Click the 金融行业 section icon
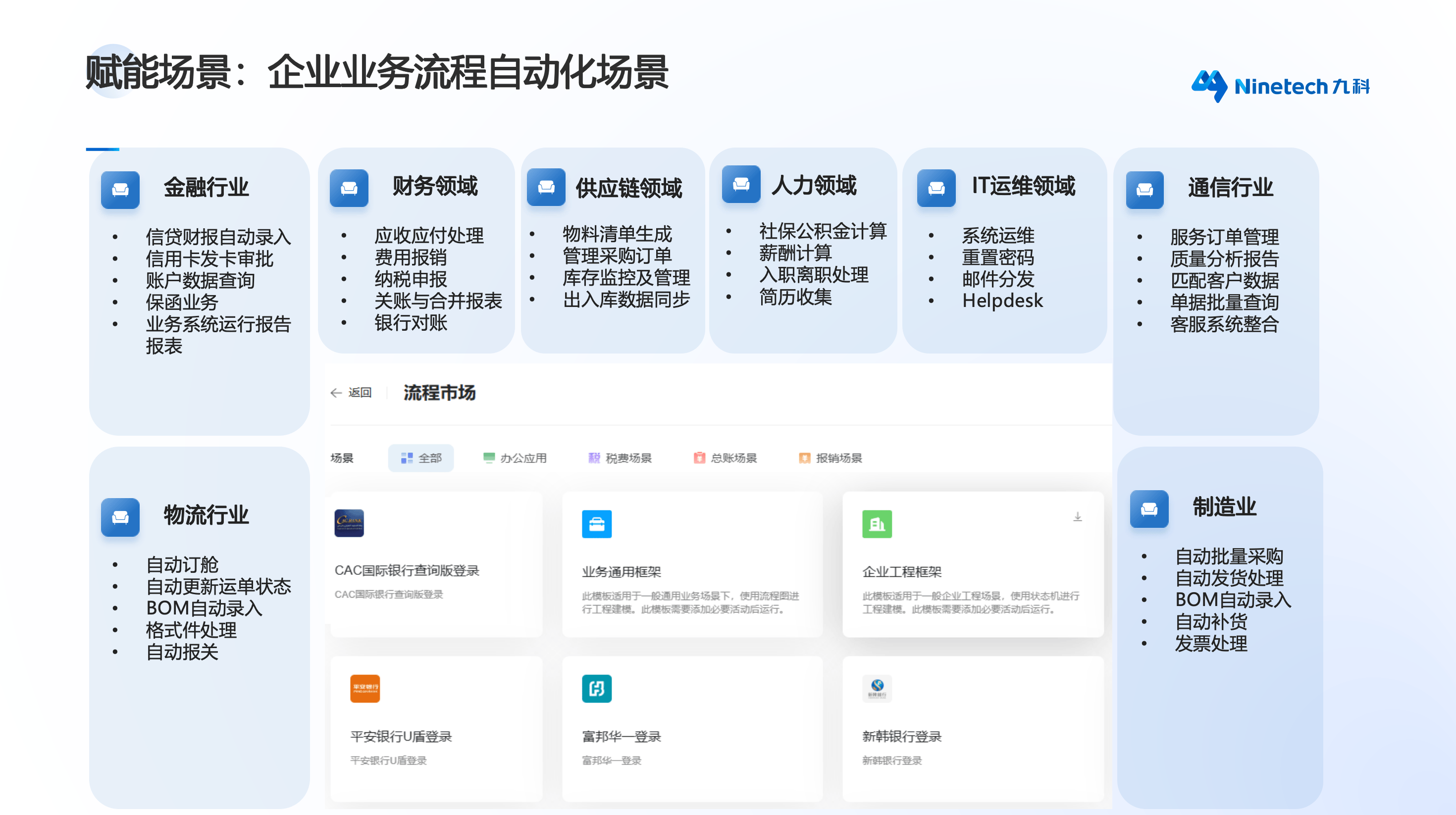The width and height of the screenshot is (1456, 815). pyautogui.click(x=120, y=190)
